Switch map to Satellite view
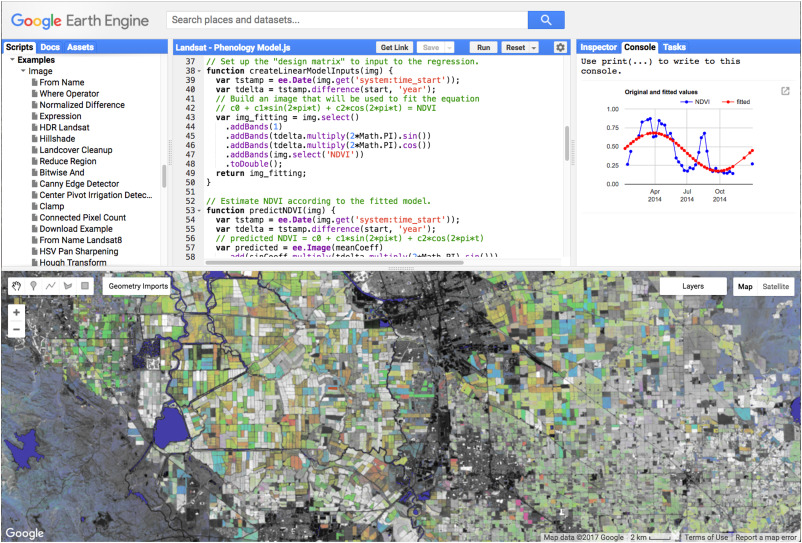Image resolution: width=802 pixels, height=543 pixels. (x=775, y=286)
